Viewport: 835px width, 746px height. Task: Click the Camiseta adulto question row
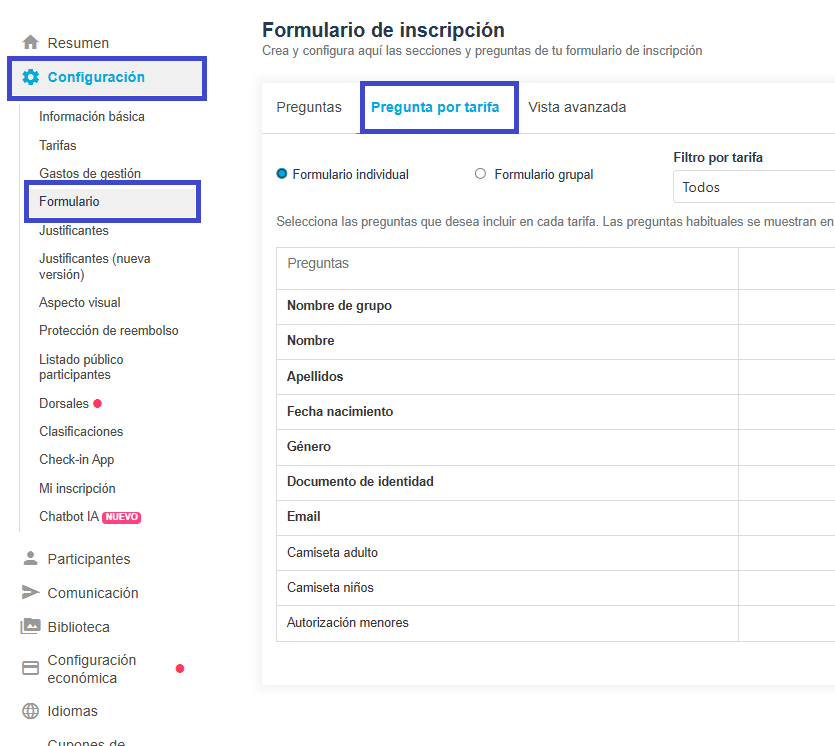pyautogui.click(x=333, y=553)
